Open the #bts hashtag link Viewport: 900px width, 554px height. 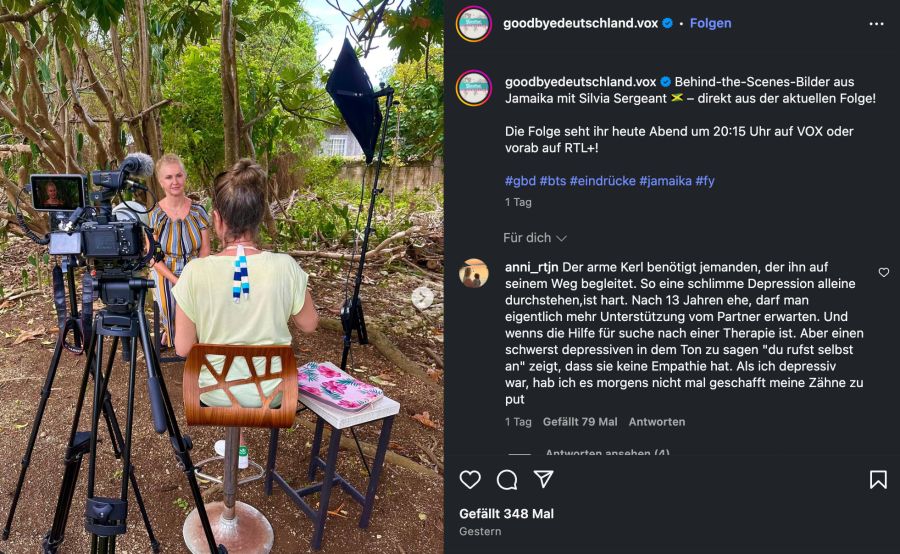pyautogui.click(x=552, y=181)
